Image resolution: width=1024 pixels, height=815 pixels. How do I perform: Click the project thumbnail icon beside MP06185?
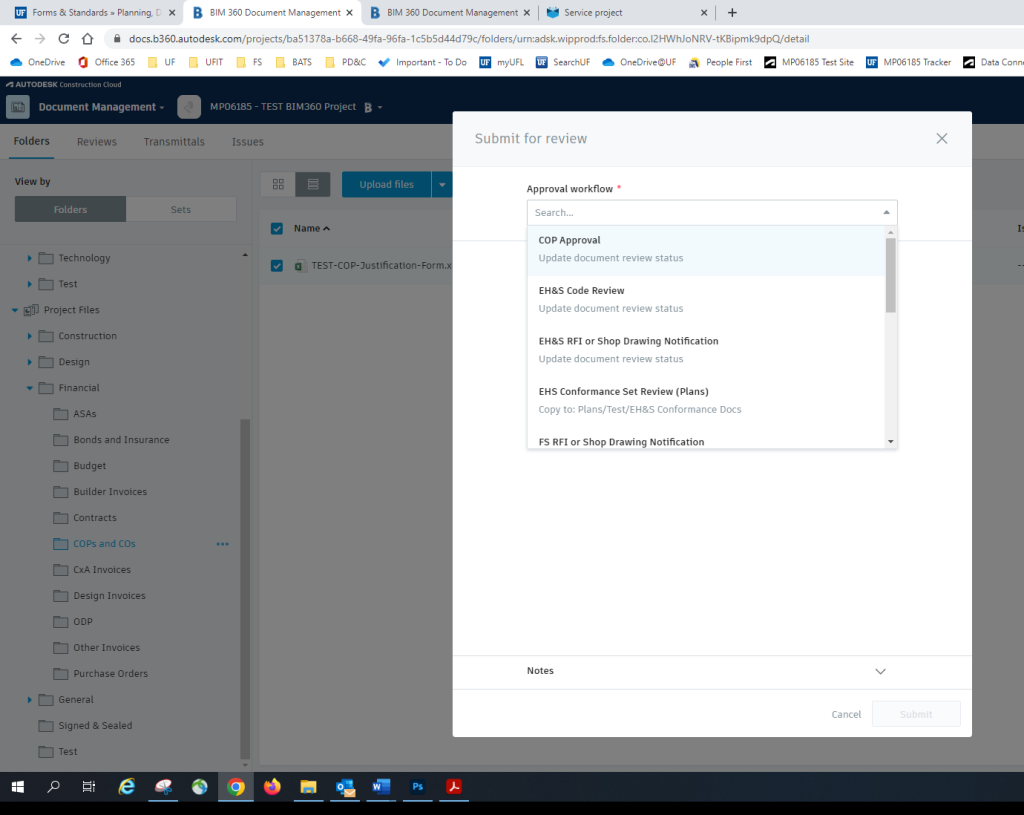(189, 107)
